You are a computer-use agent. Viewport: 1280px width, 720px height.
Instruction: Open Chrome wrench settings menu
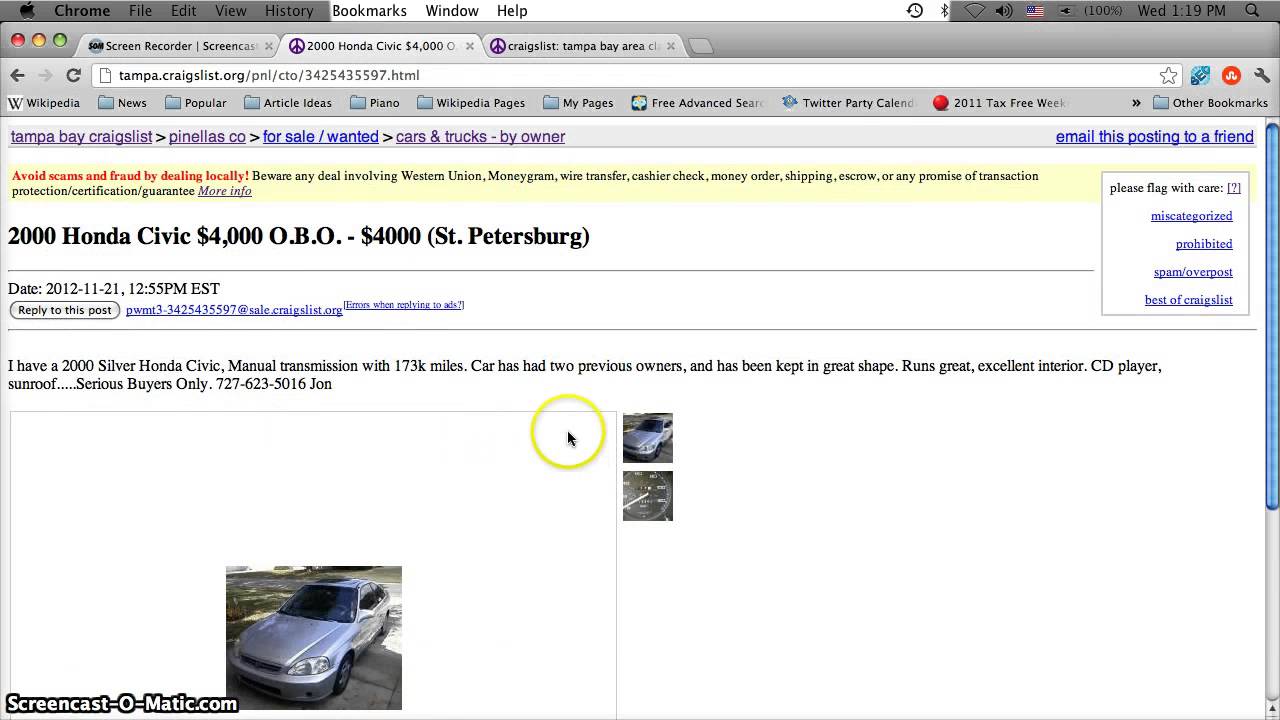click(x=1261, y=75)
